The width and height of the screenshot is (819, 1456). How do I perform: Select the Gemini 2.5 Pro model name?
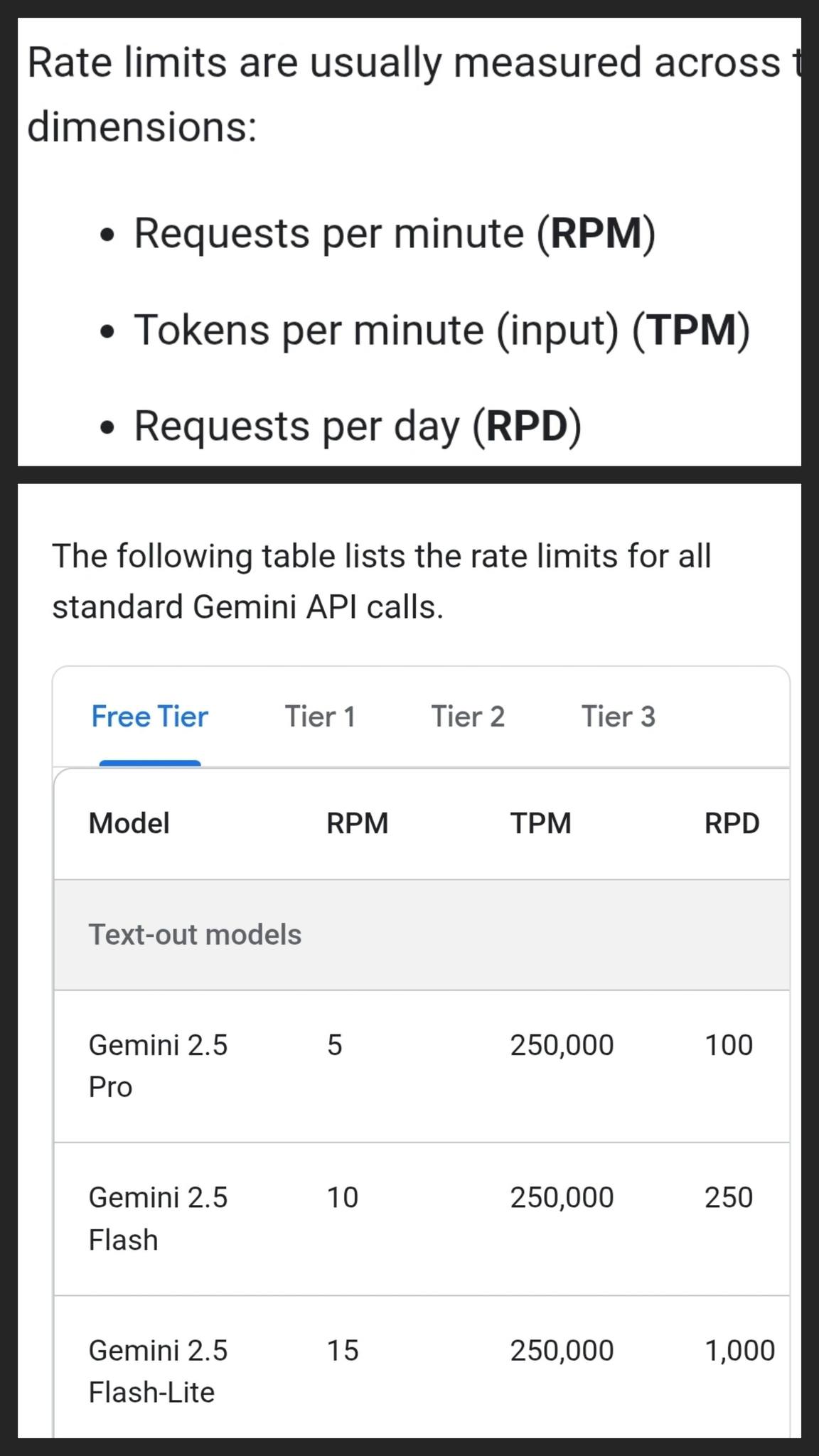tap(158, 1066)
